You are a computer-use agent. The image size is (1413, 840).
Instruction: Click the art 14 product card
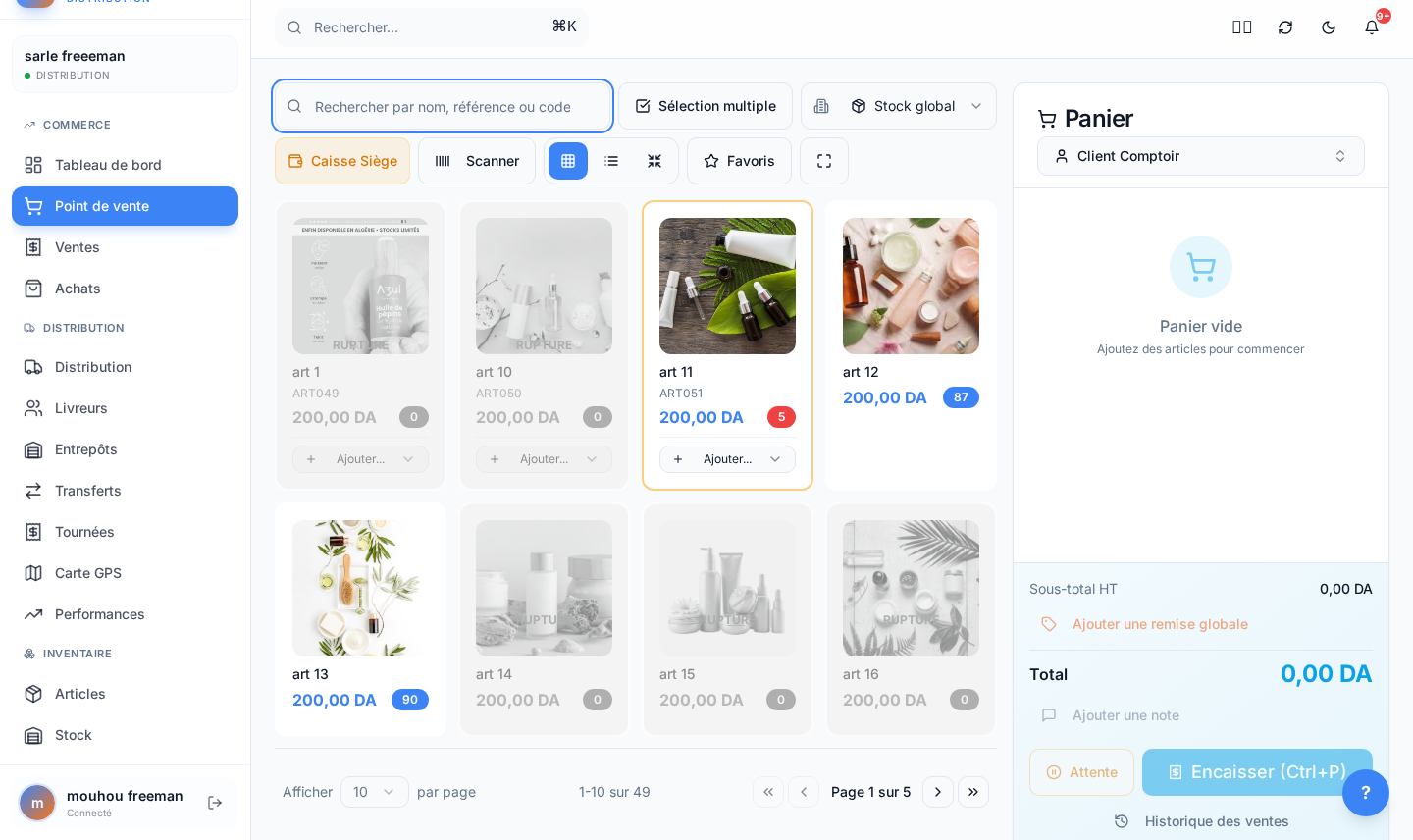click(544, 619)
